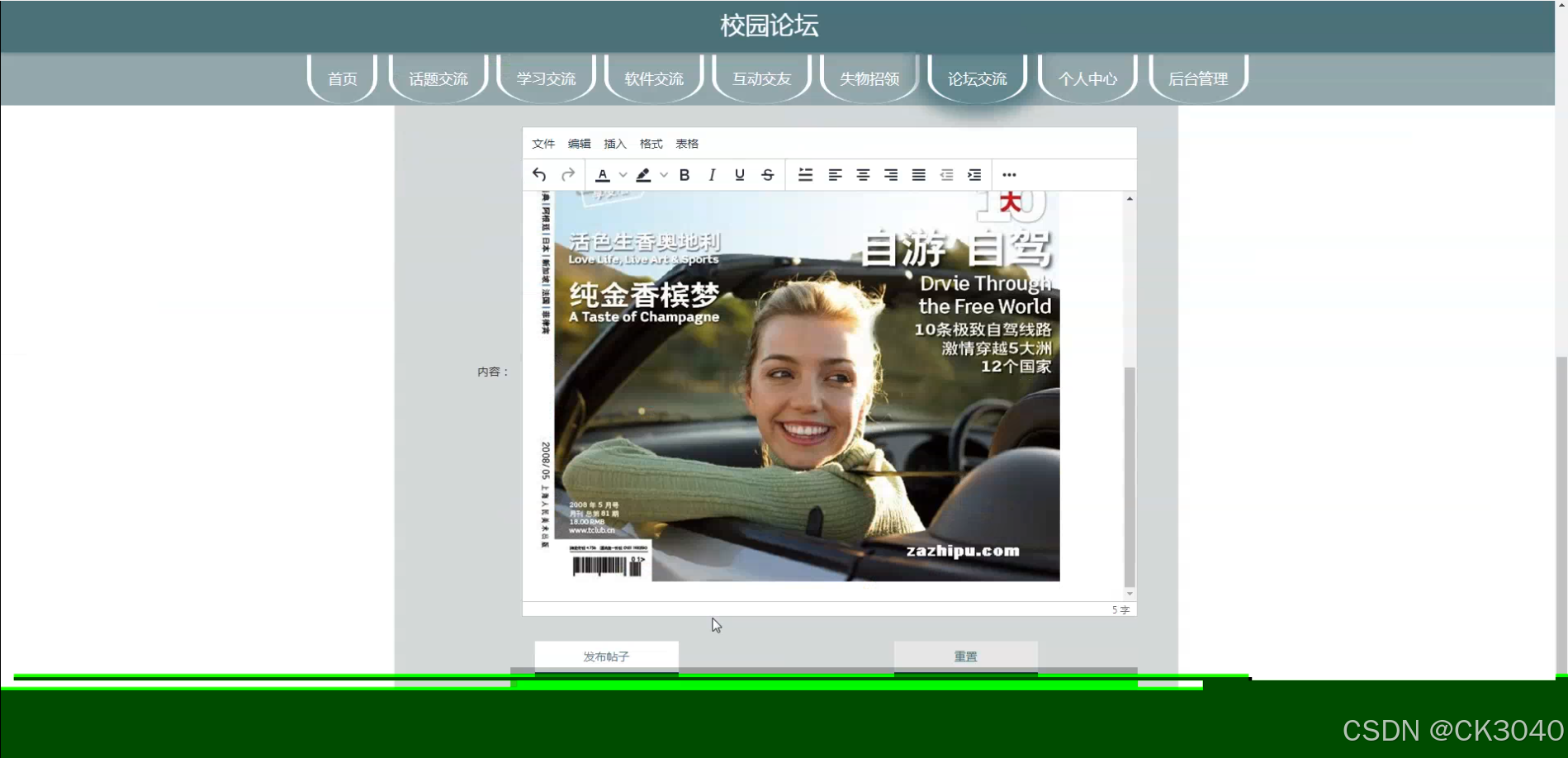Screen dimensions: 1568x758
Task: Toggle underline formatting
Action: [x=740, y=175]
